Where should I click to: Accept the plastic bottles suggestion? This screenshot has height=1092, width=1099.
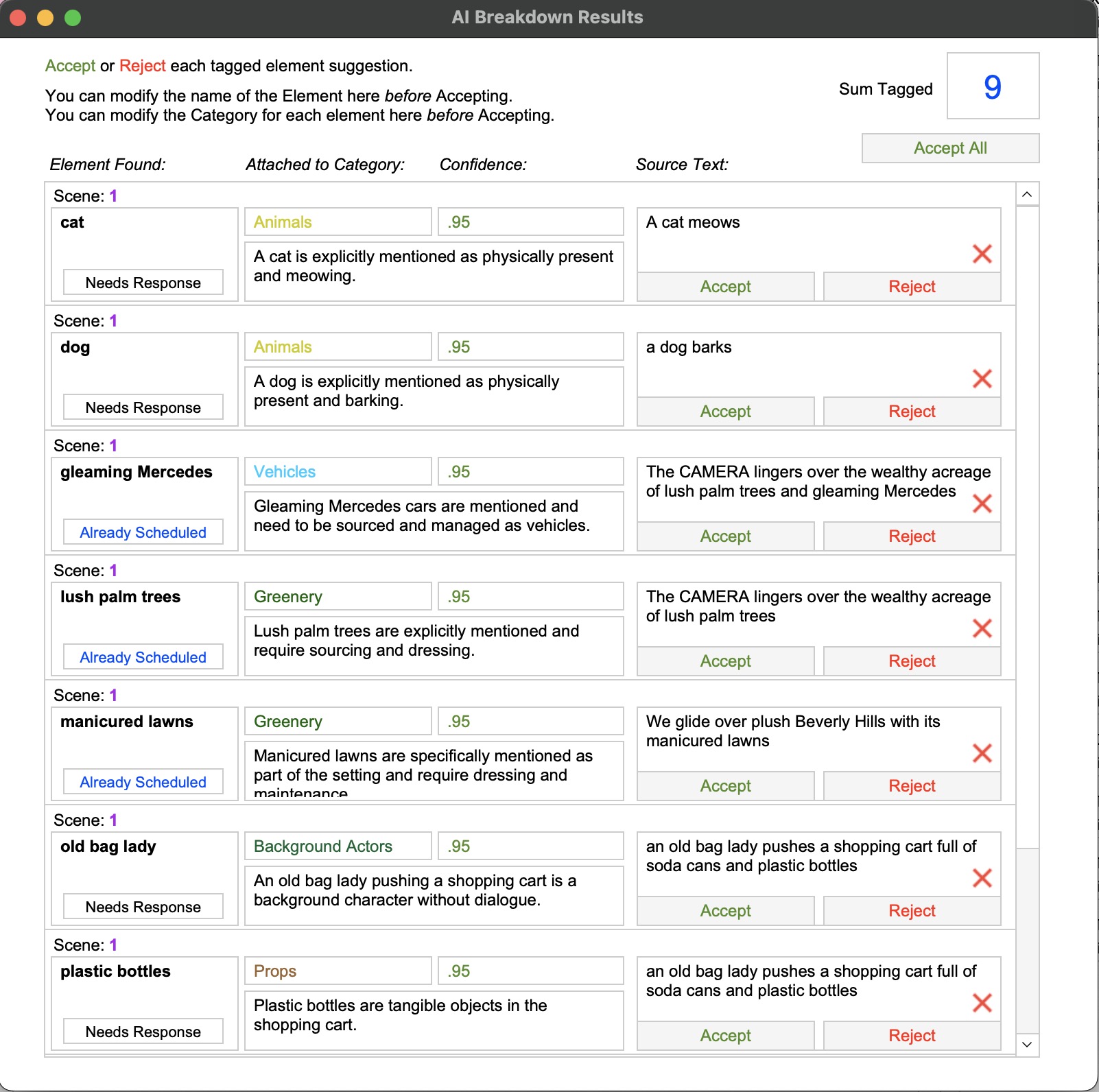pos(726,1036)
